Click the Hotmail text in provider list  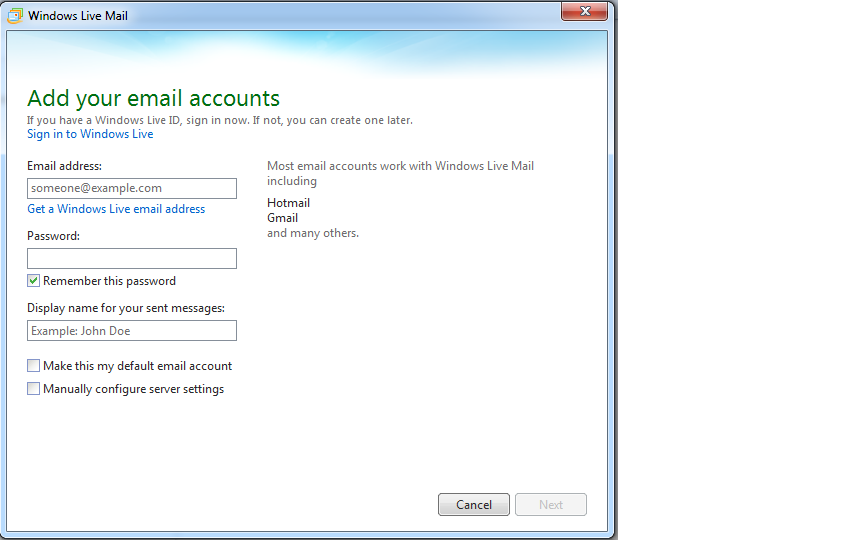[289, 203]
